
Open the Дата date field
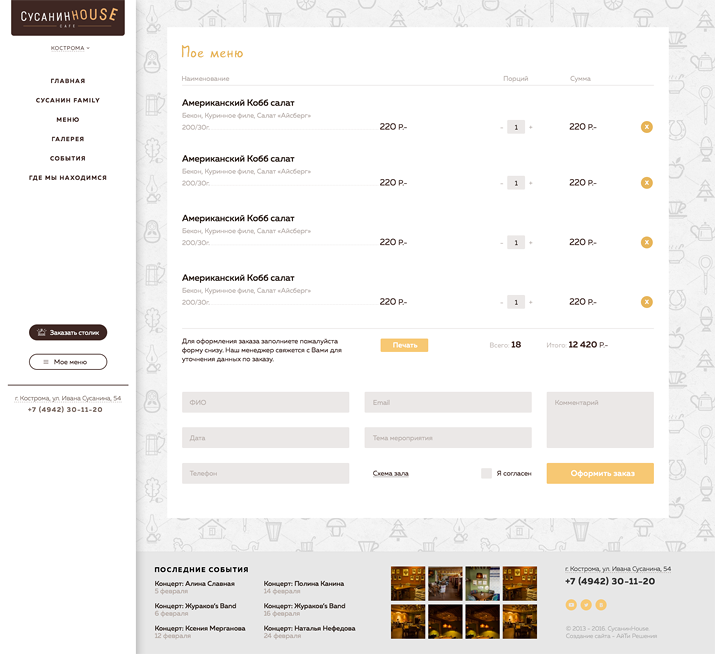[x=265, y=438]
